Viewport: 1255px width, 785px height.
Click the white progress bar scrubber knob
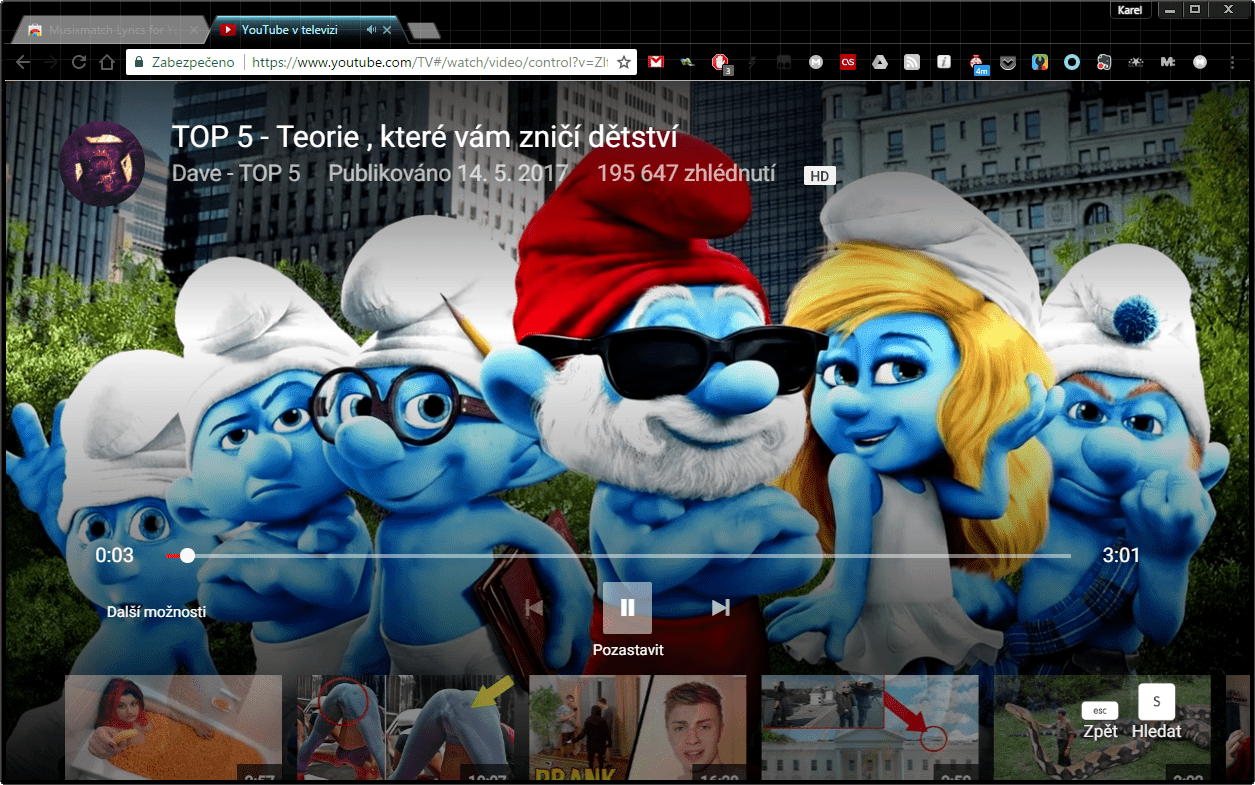click(x=187, y=555)
